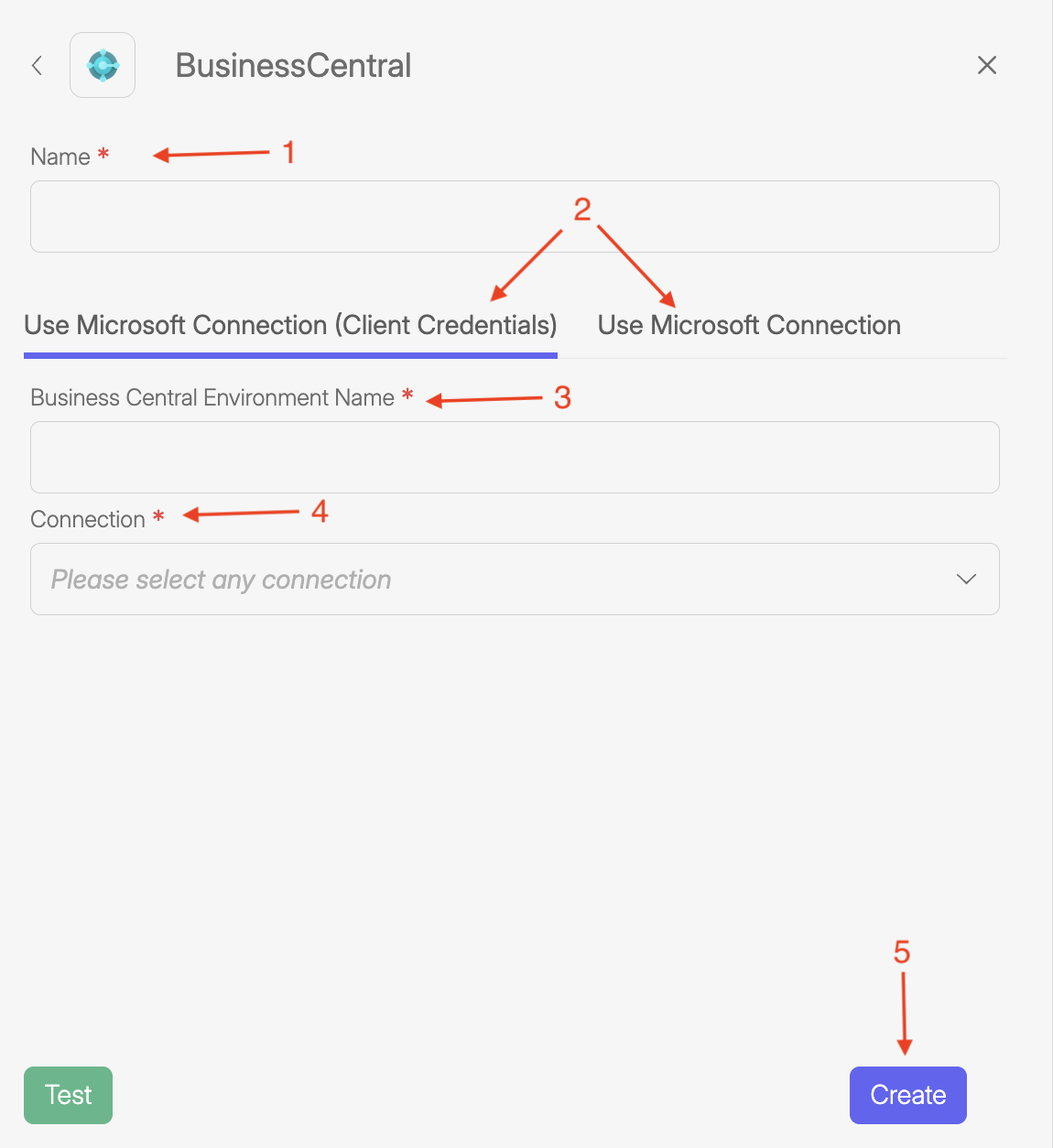Select the 'Use Microsoft Connection (Client Credentials)' tab
1053x1148 pixels.
289,325
